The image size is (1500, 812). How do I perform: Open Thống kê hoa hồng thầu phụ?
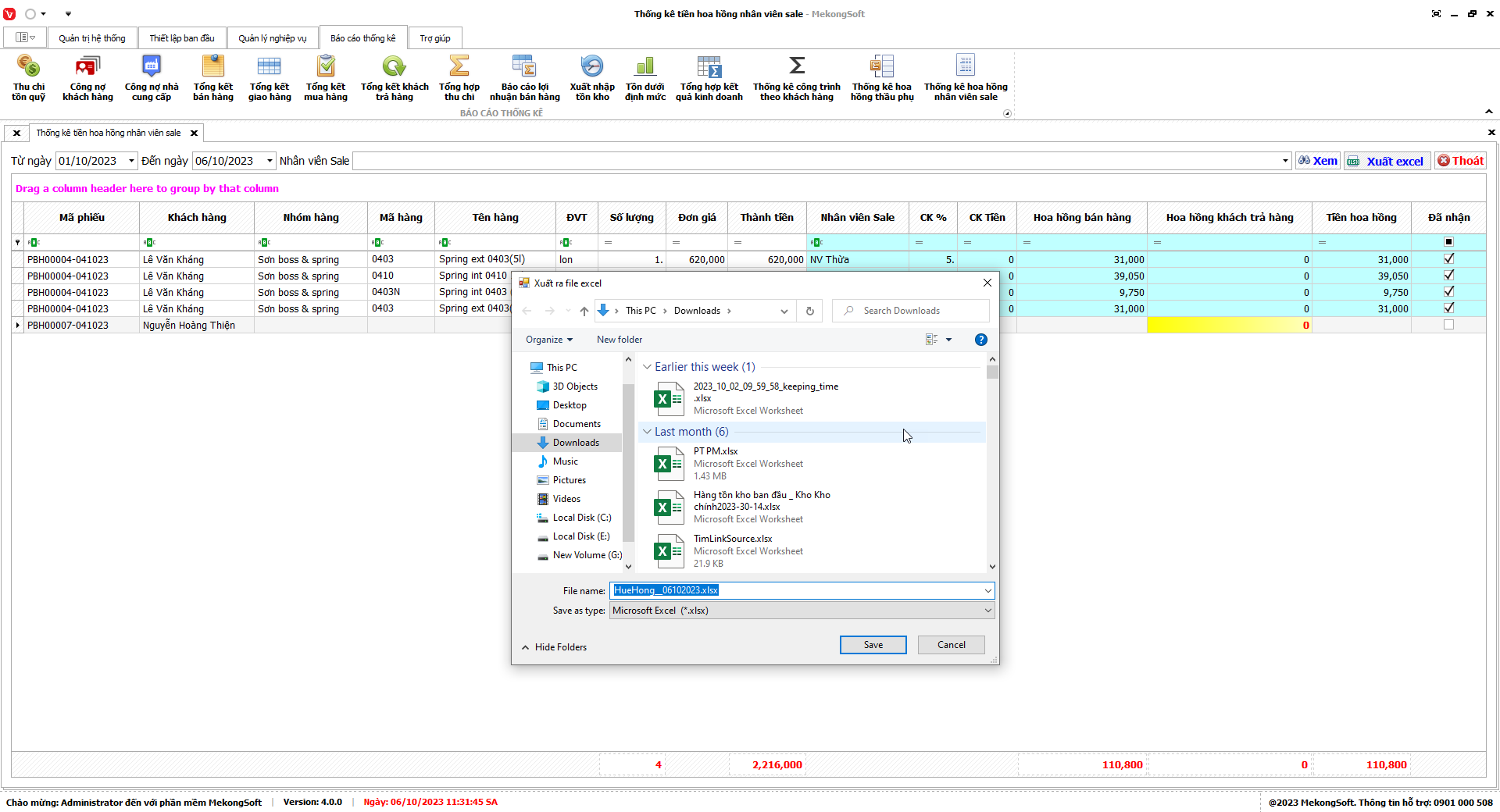[882, 78]
